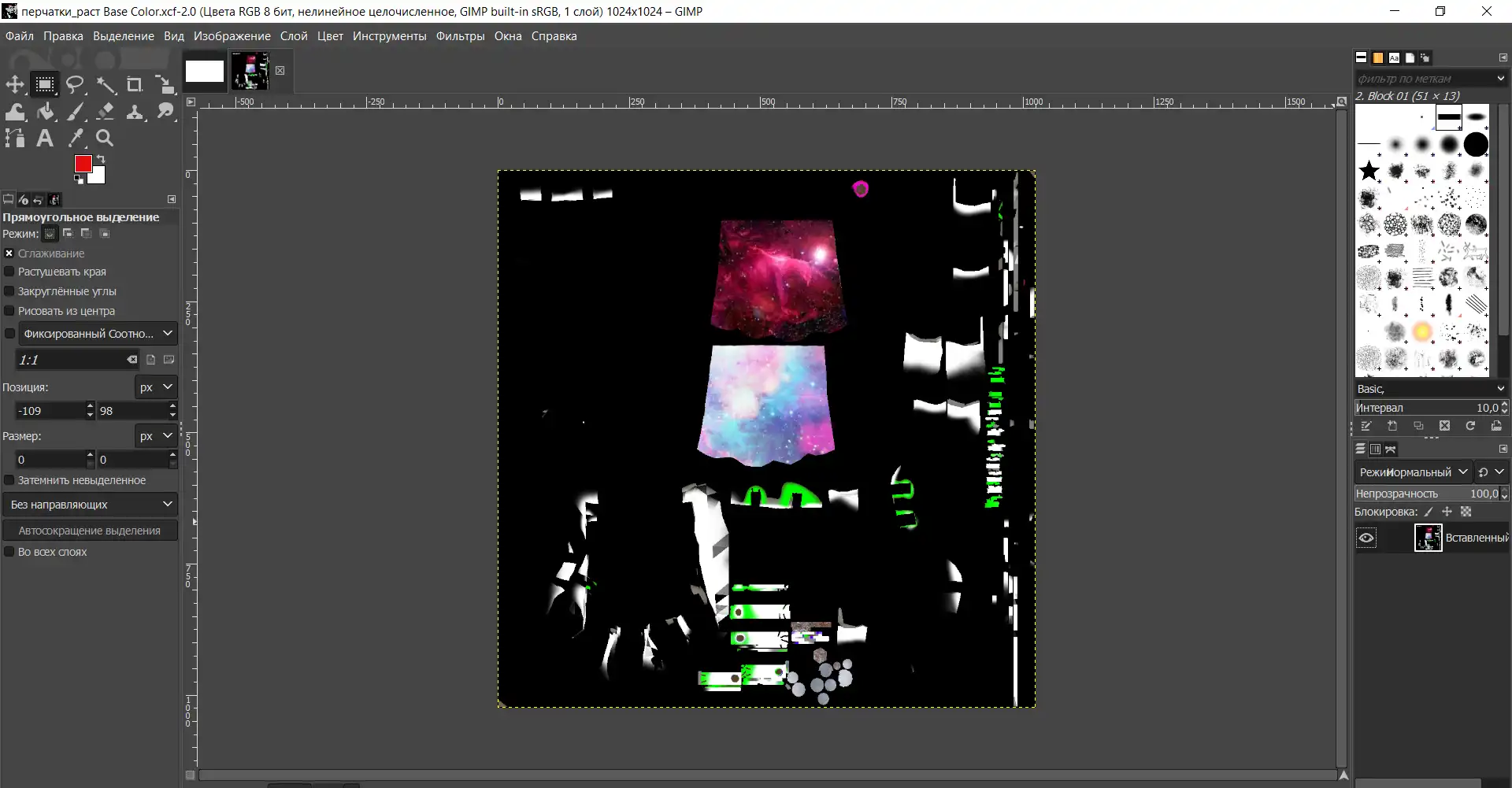Viewport: 1512px width, 788px height.
Task: Click the 'Автосокращение выделения' button
Action: coord(90,531)
